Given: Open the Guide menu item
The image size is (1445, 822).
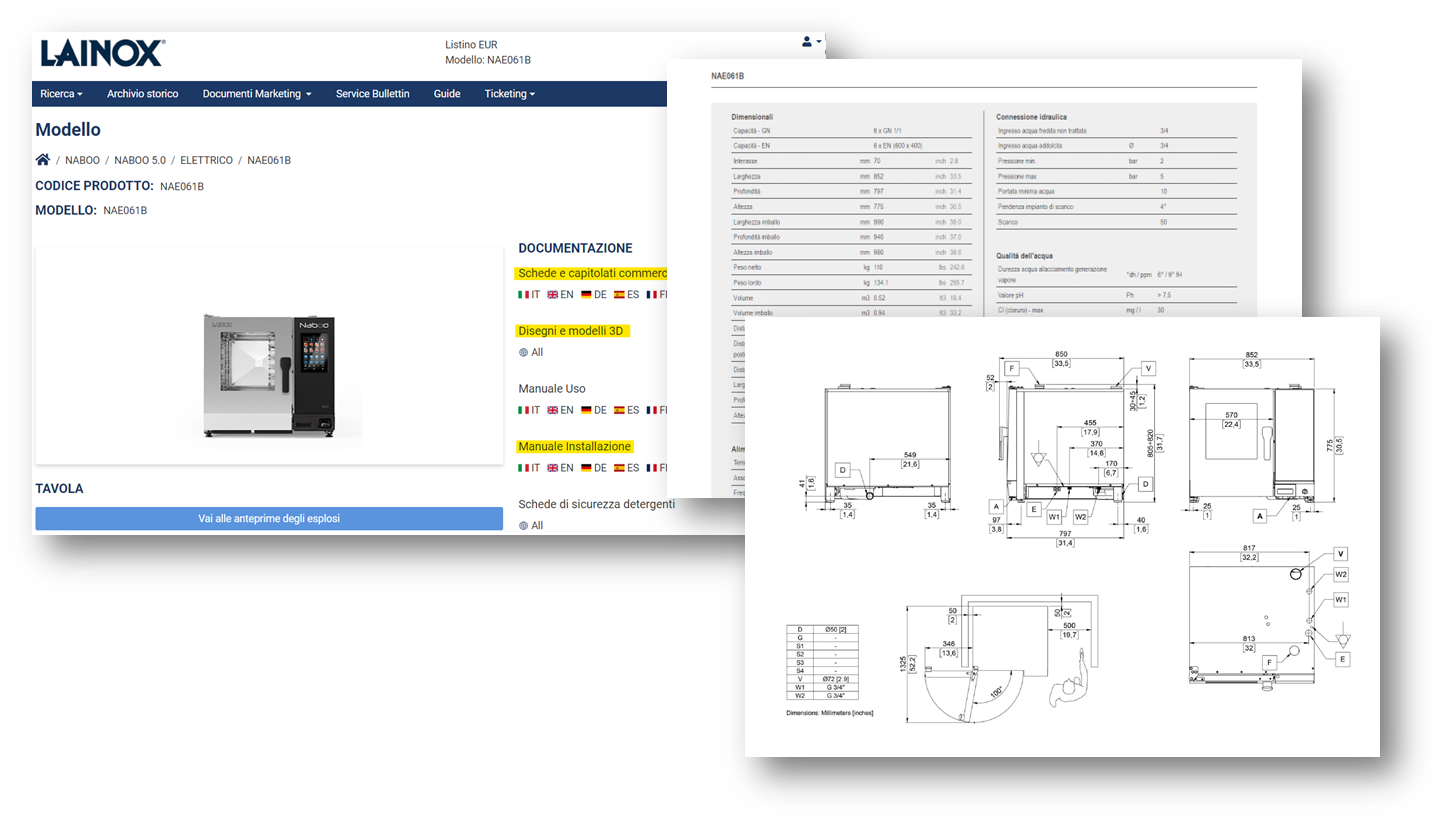Looking at the screenshot, I should point(447,94).
